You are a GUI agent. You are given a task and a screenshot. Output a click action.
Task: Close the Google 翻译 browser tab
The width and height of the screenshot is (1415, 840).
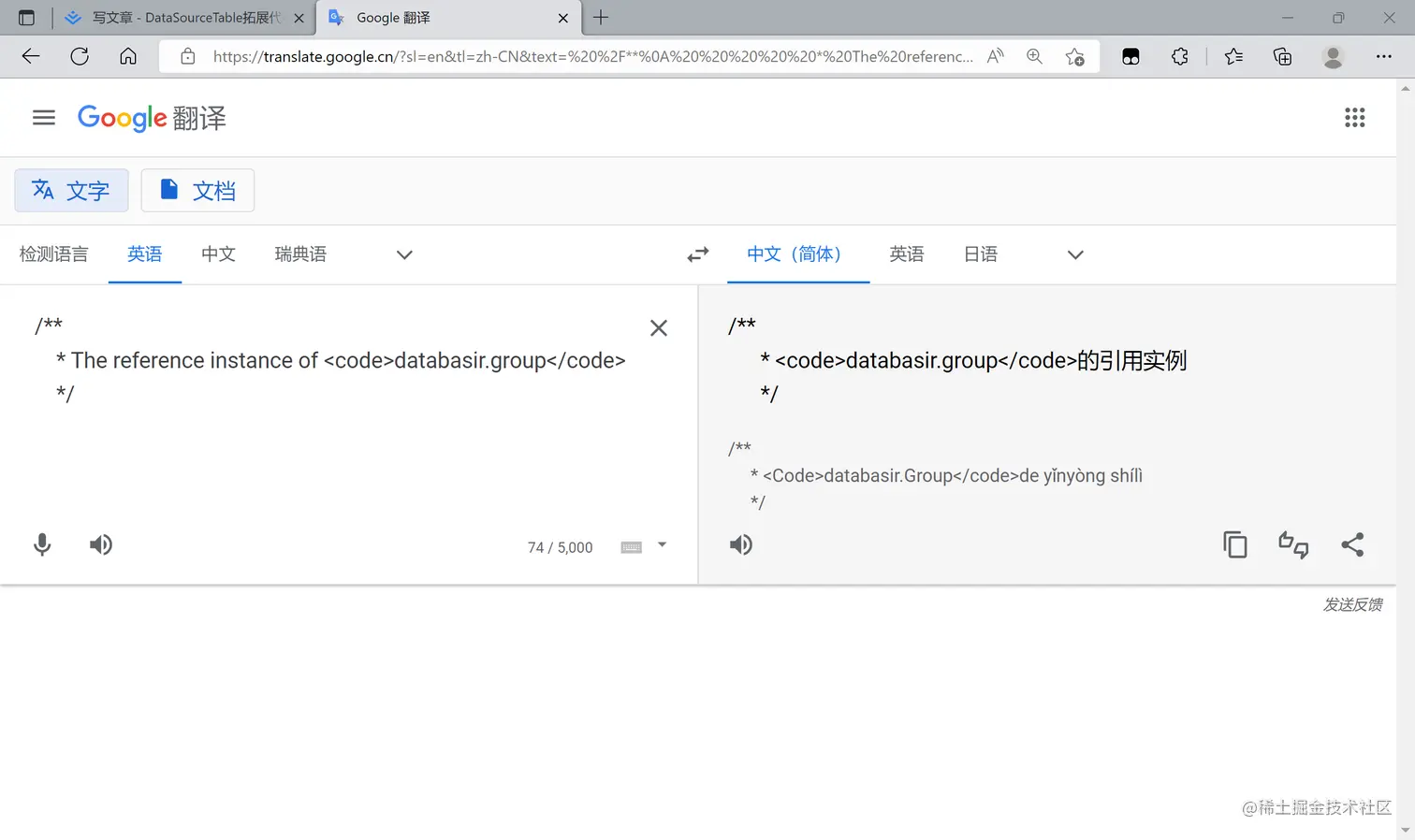point(563,18)
